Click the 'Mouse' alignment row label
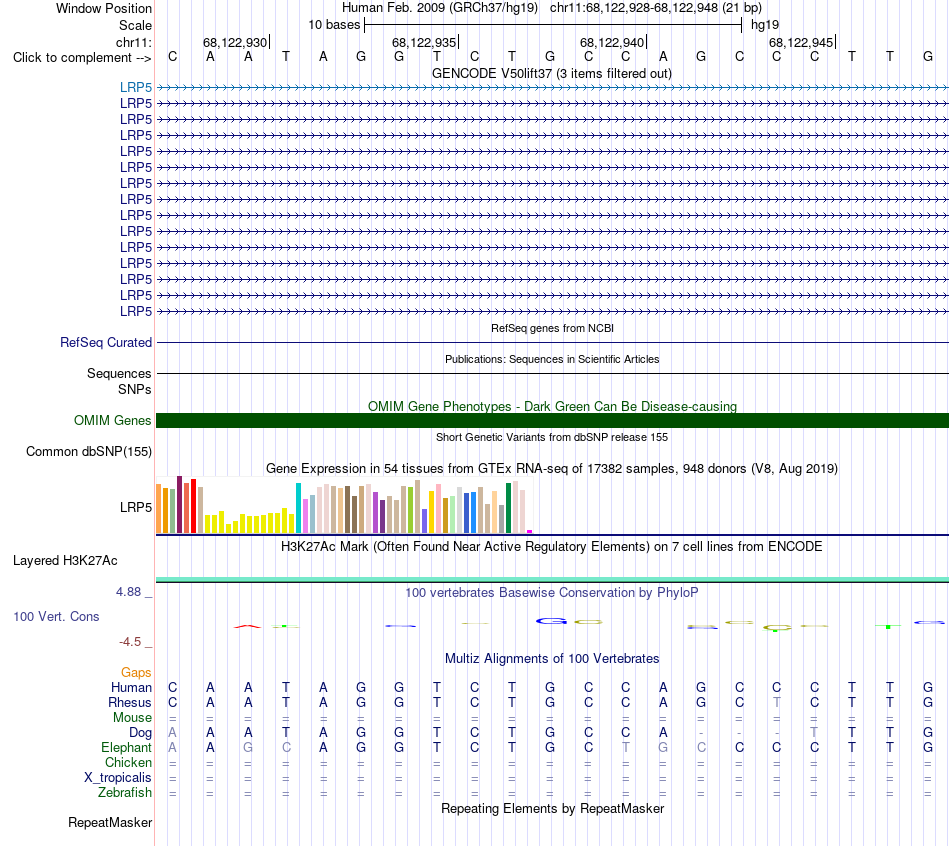The height and width of the screenshot is (846, 950). click(132, 718)
